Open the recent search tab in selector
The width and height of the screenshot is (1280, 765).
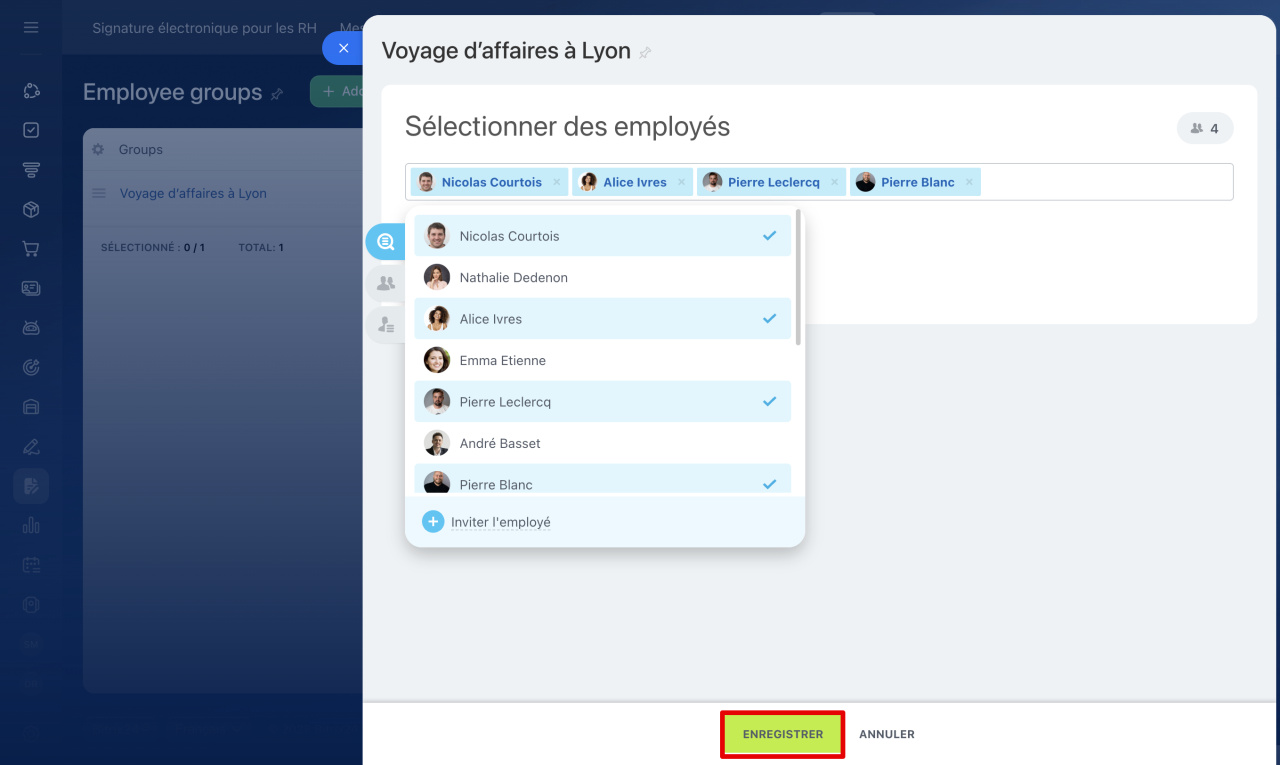(385, 242)
